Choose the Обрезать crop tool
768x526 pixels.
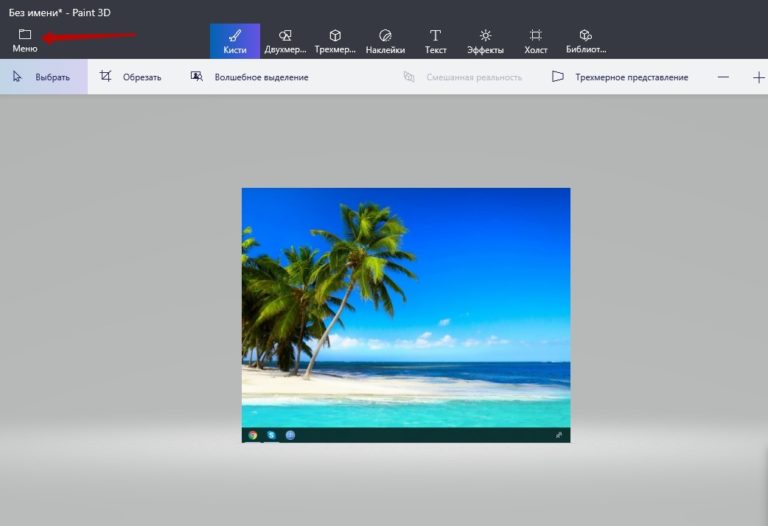pyautogui.click(x=131, y=77)
